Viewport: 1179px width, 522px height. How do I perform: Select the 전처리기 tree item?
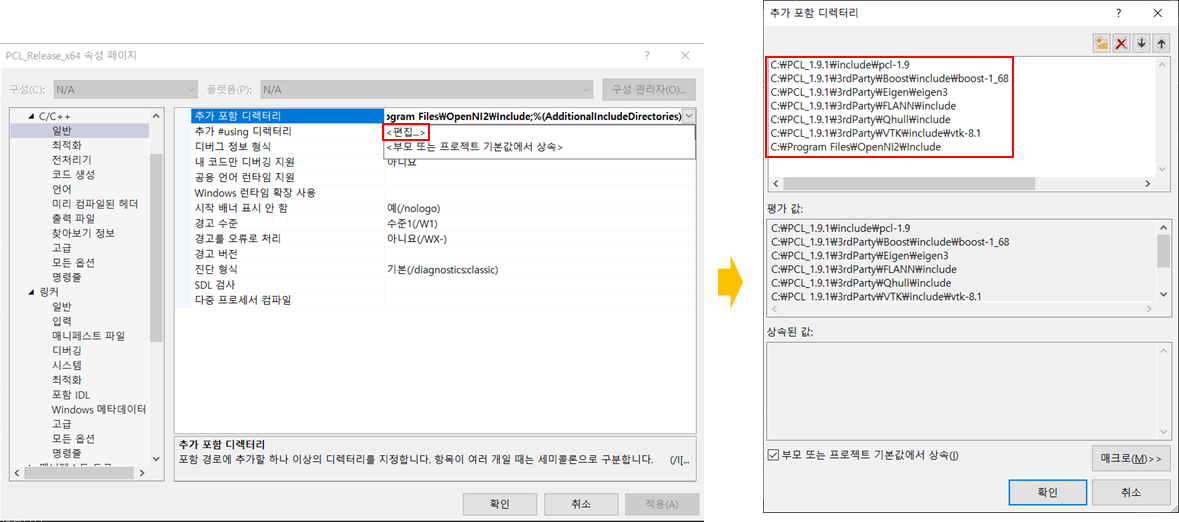click(x=72, y=160)
